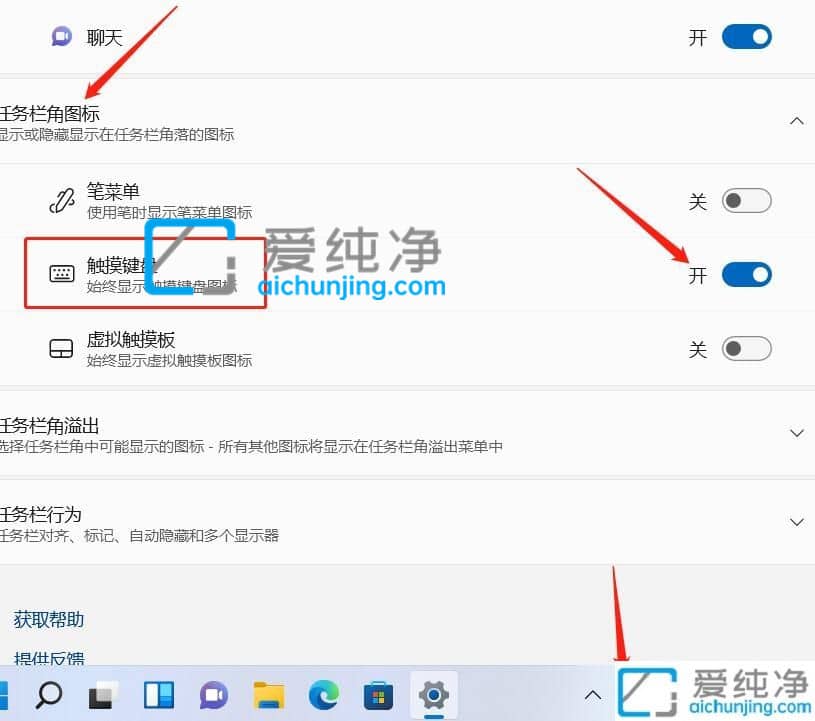Open the Settings gear on the taskbar
Screen dimensions: 815x721
(x=434, y=694)
